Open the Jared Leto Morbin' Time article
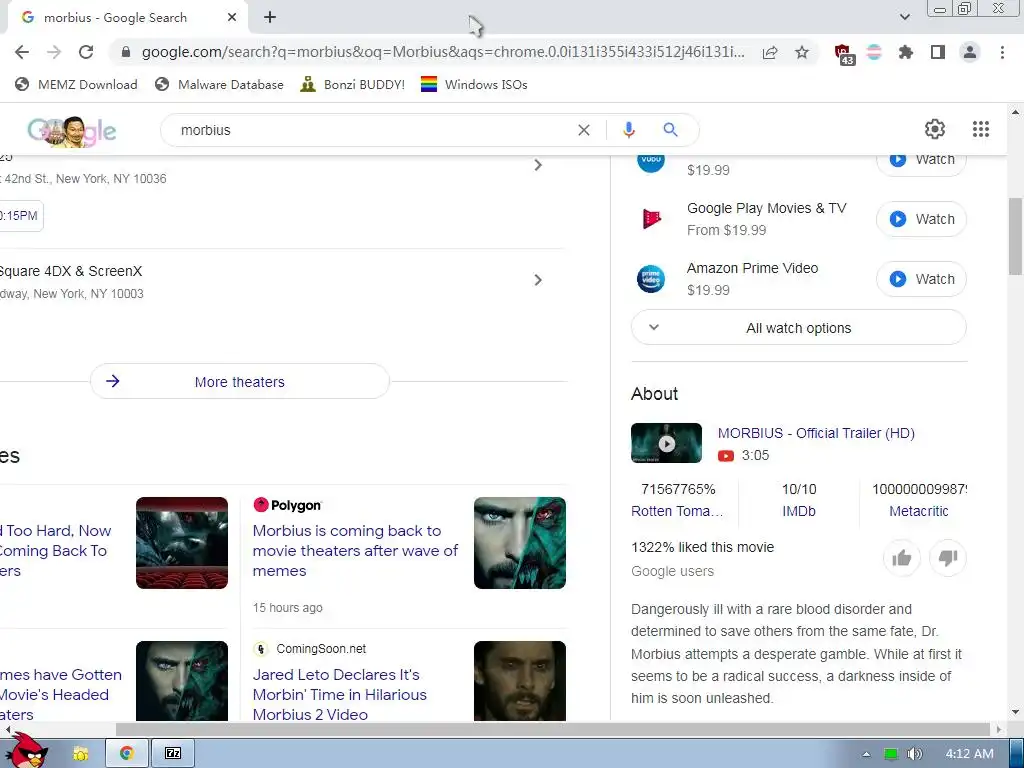The height and width of the screenshot is (768, 1024). pyautogui.click(x=340, y=694)
